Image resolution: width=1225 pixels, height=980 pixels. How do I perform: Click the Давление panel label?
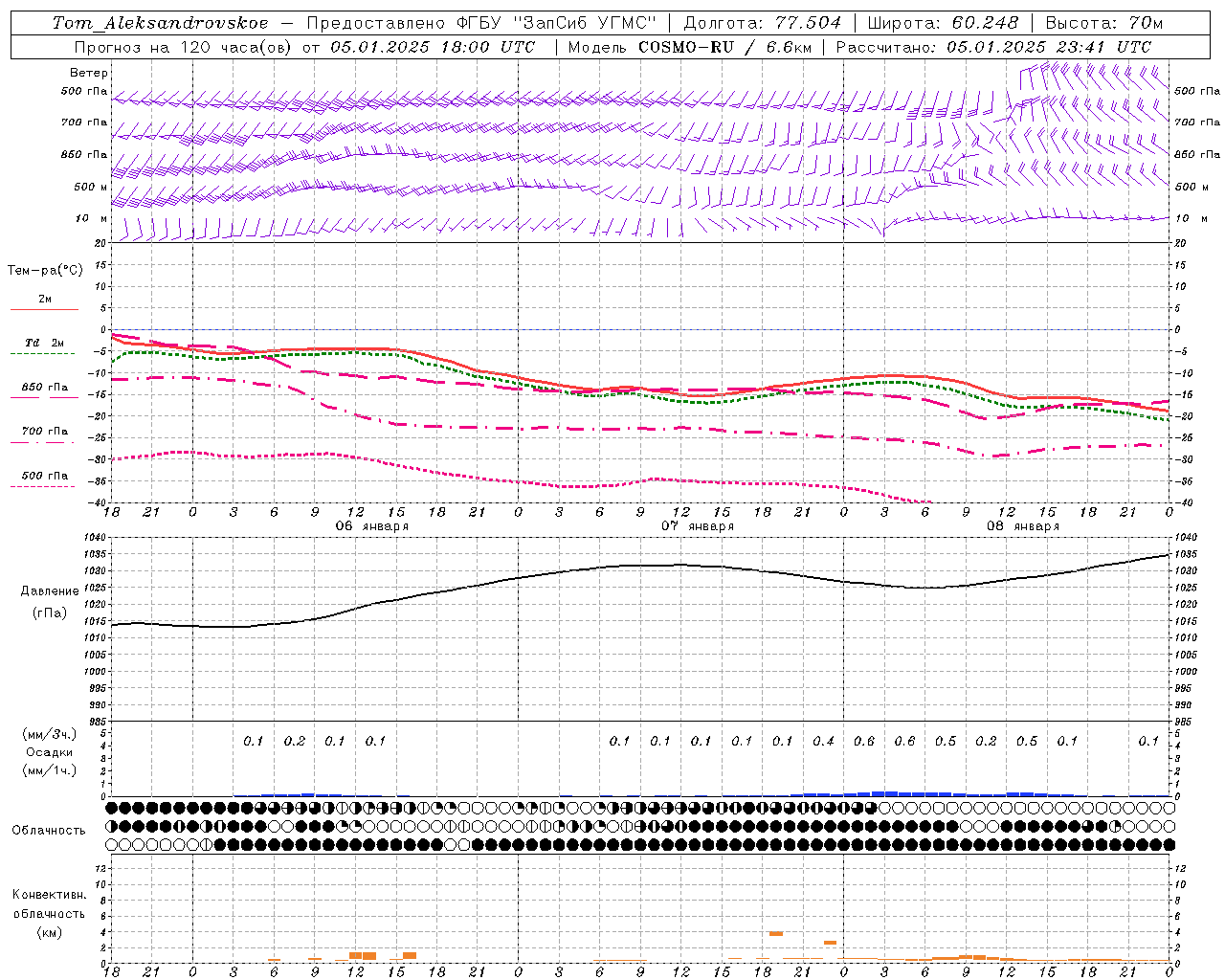[50, 591]
